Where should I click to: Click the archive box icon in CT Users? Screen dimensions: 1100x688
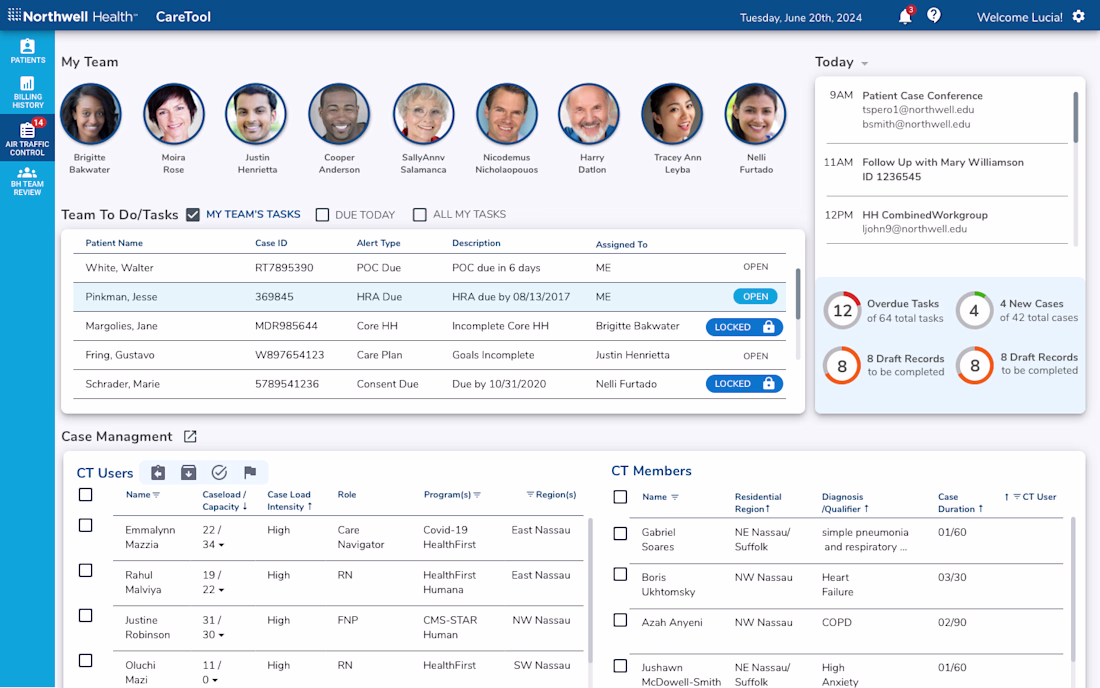click(189, 473)
